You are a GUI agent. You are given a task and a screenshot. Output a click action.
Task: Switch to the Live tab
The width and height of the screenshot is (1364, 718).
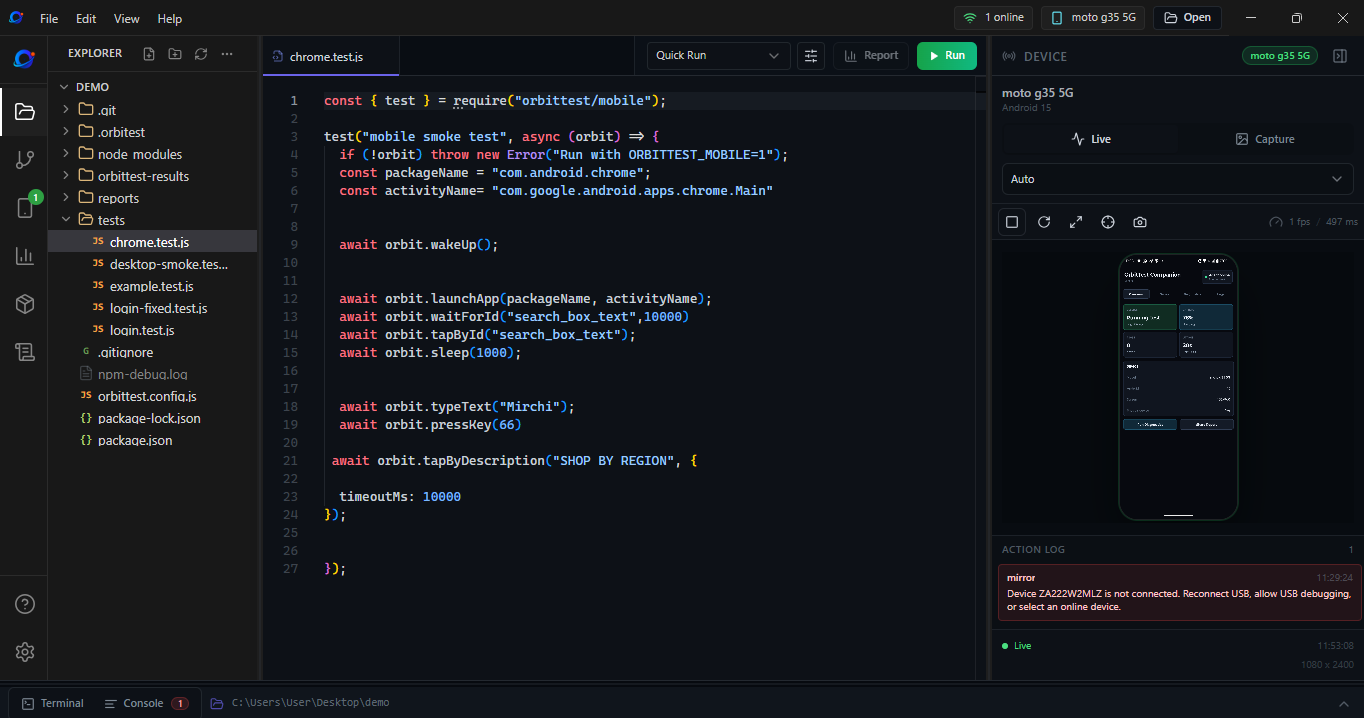pyautogui.click(x=1090, y=139)
